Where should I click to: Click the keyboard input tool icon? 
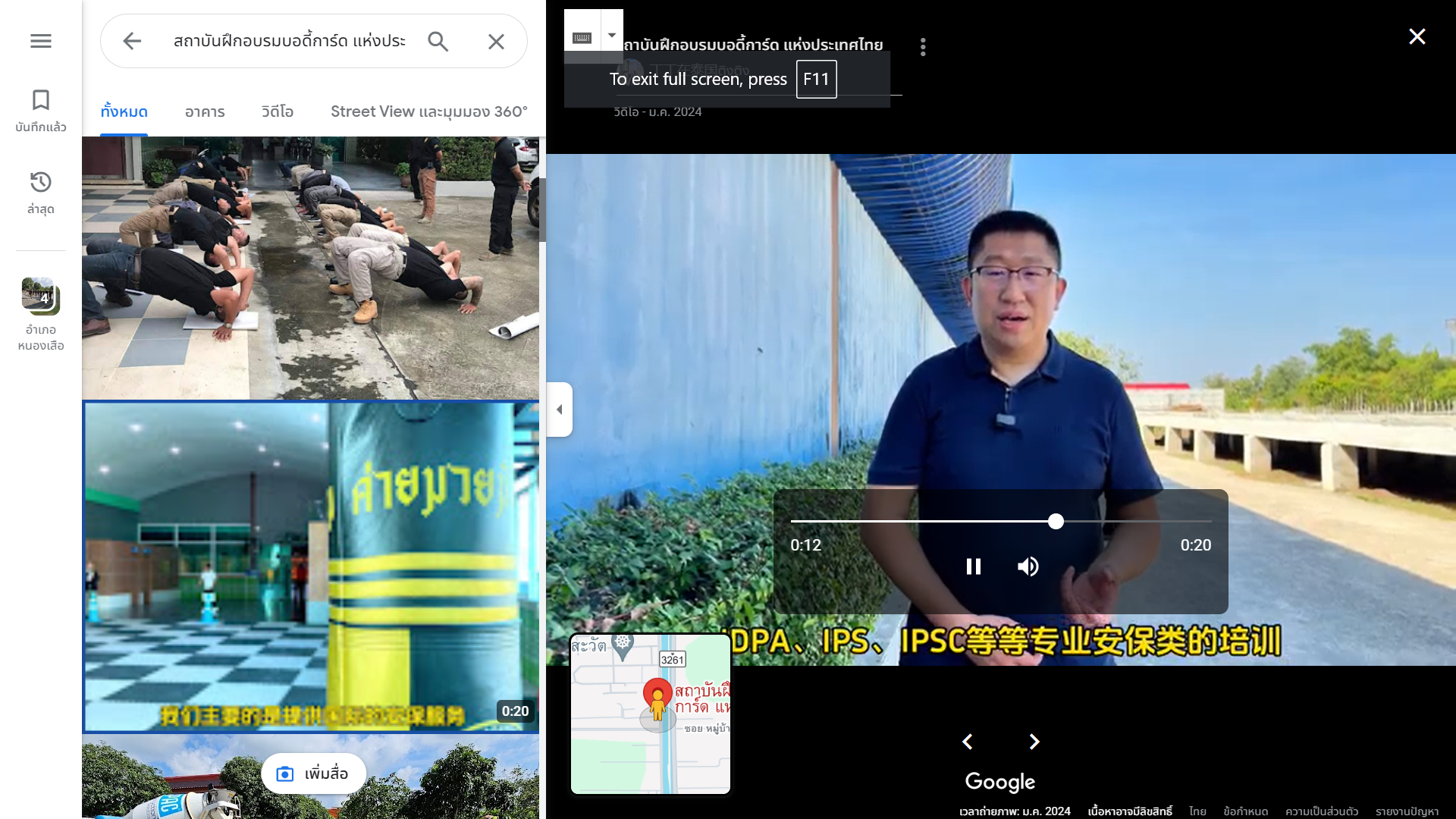[x=582, y=37]
